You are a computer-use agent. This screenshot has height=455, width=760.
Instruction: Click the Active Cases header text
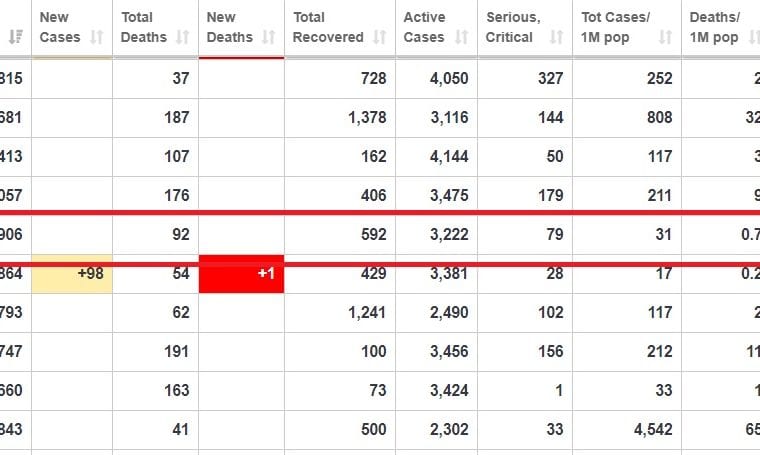[424, 27]
